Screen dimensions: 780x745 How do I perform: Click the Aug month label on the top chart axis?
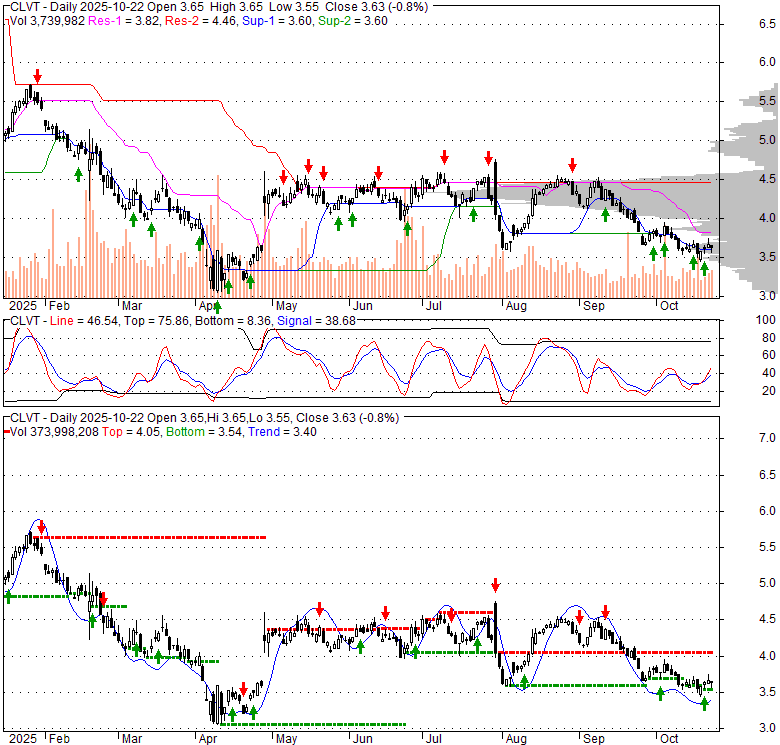516,306
